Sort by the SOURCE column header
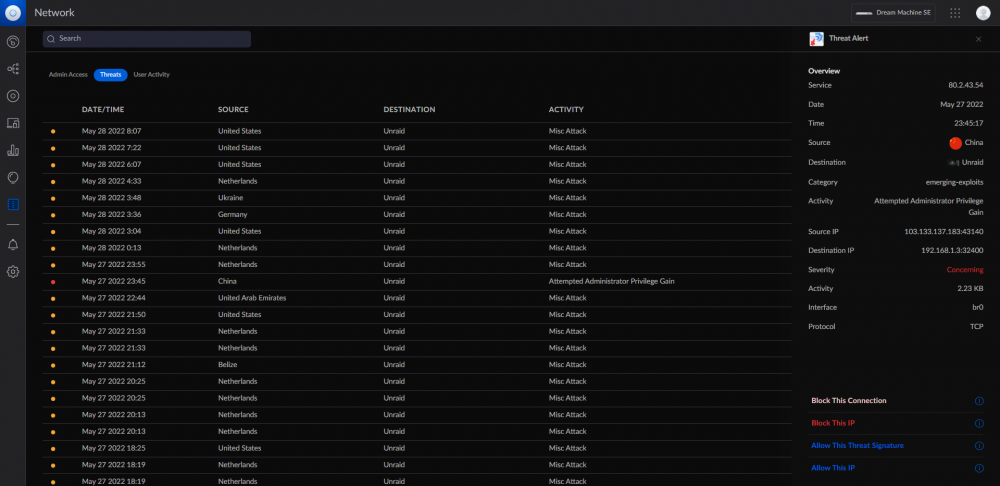The image size is (1000, 486). [x=233, y=110]
